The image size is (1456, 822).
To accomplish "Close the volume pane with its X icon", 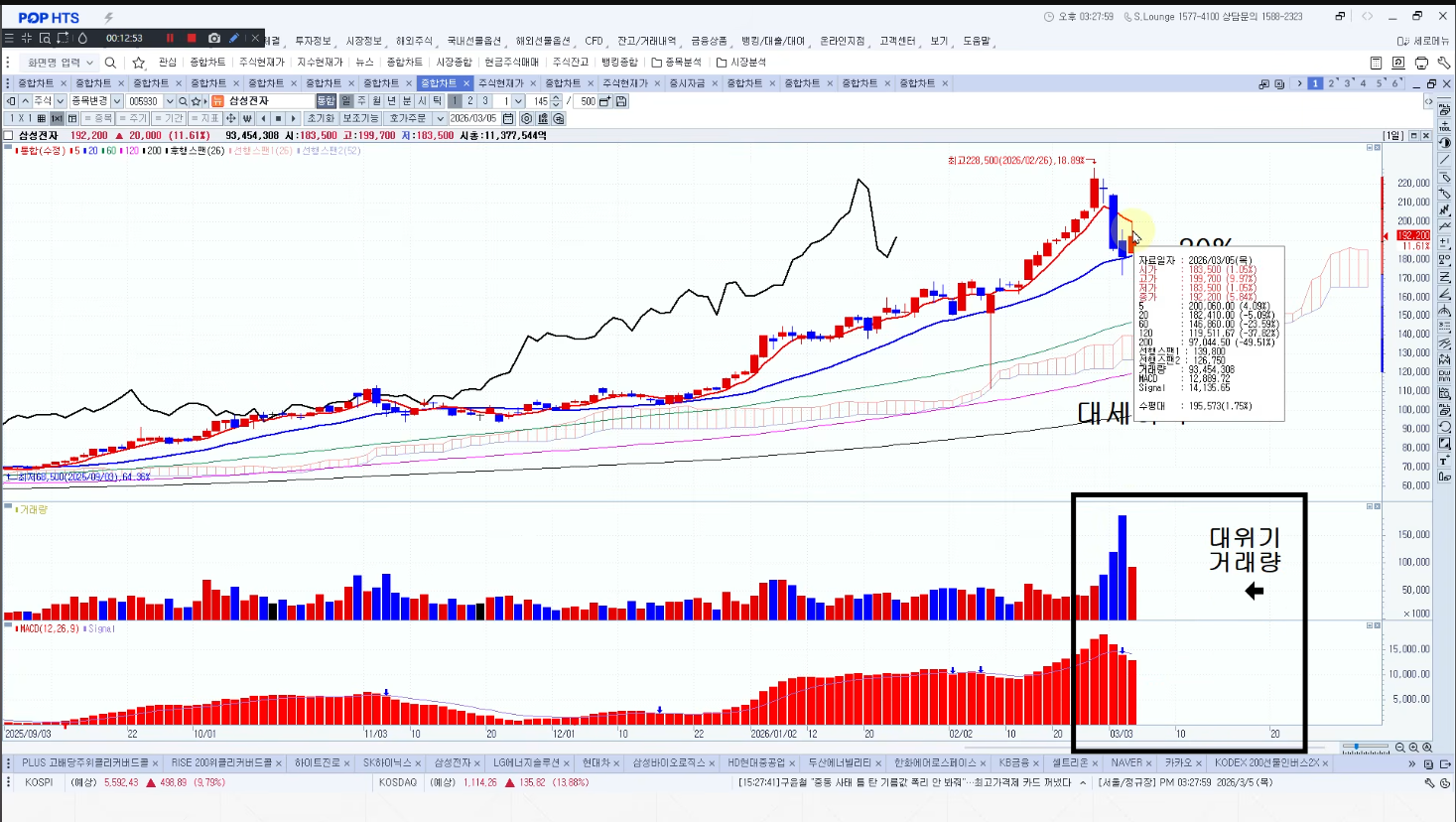I will pyautogui.click(x=1378, y=506).
